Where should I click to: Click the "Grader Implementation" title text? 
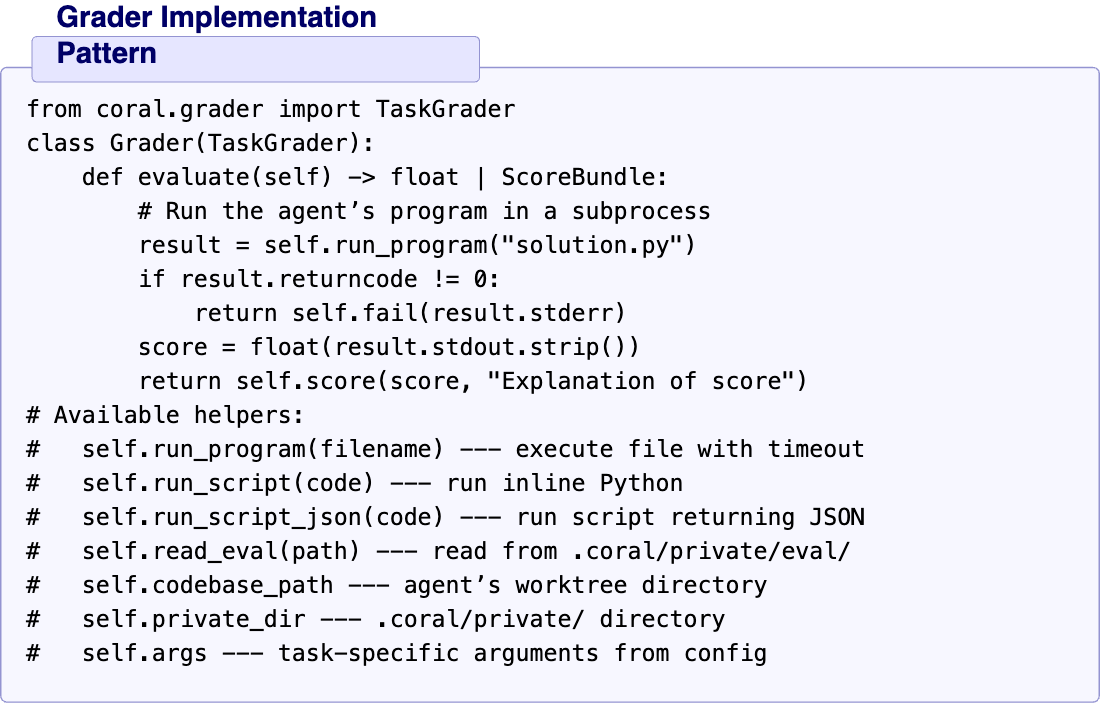coord(216,17)
